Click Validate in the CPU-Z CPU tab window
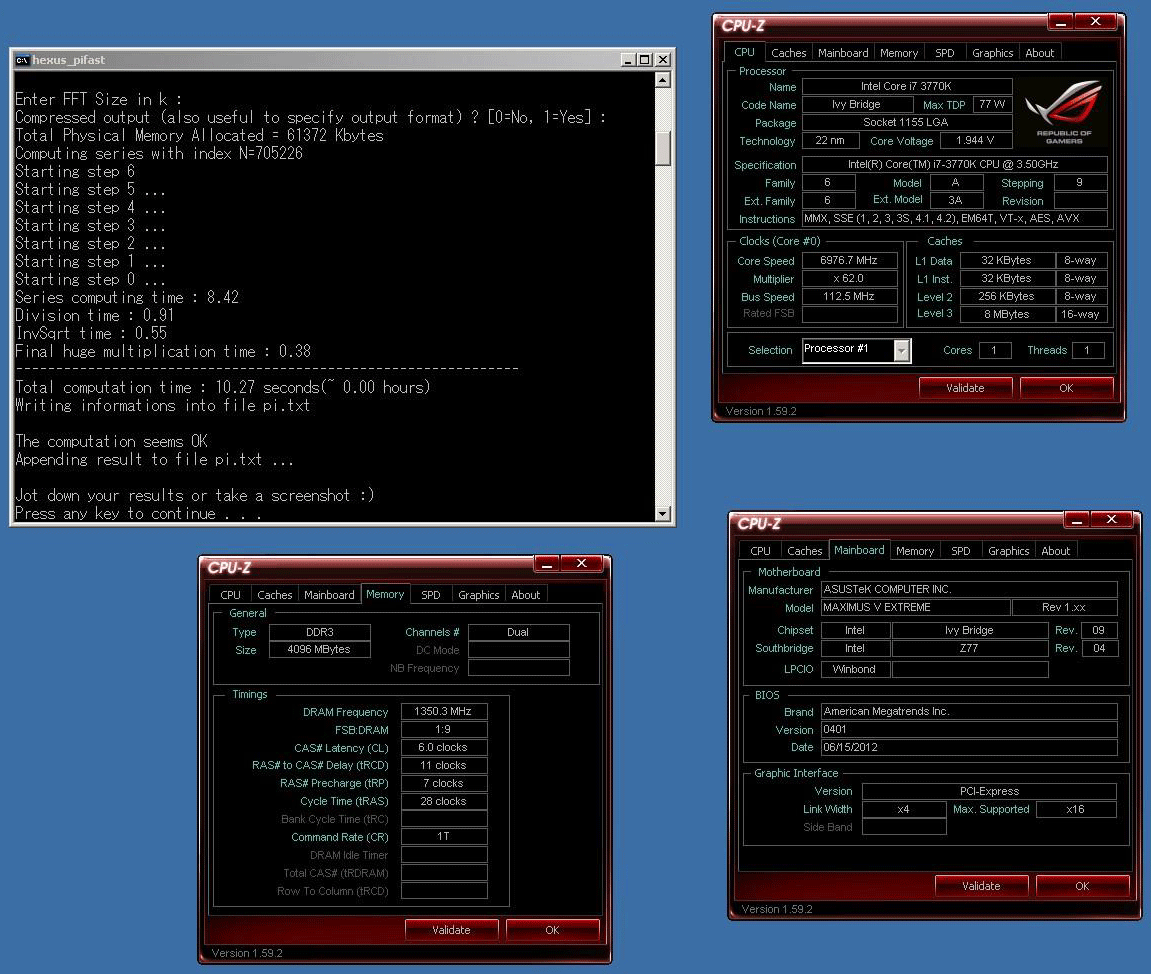 pyautogui.click(x=965, y=388)
